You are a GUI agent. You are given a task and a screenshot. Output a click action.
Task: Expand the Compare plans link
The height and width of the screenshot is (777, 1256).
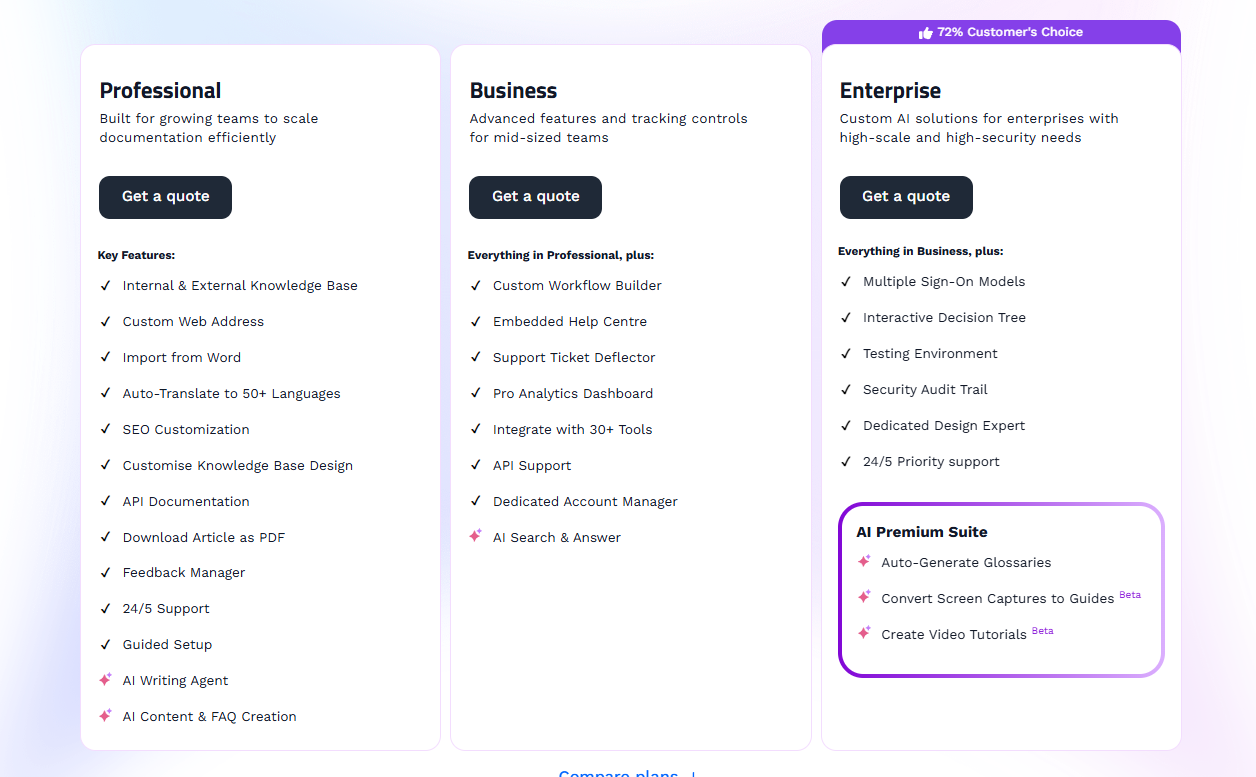(627, 773)
